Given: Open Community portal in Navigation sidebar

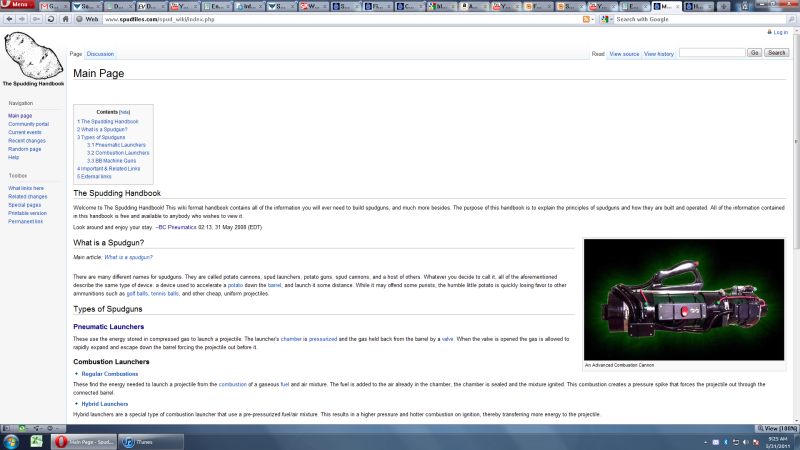Looking at the screenshot, I should point(29,124).
